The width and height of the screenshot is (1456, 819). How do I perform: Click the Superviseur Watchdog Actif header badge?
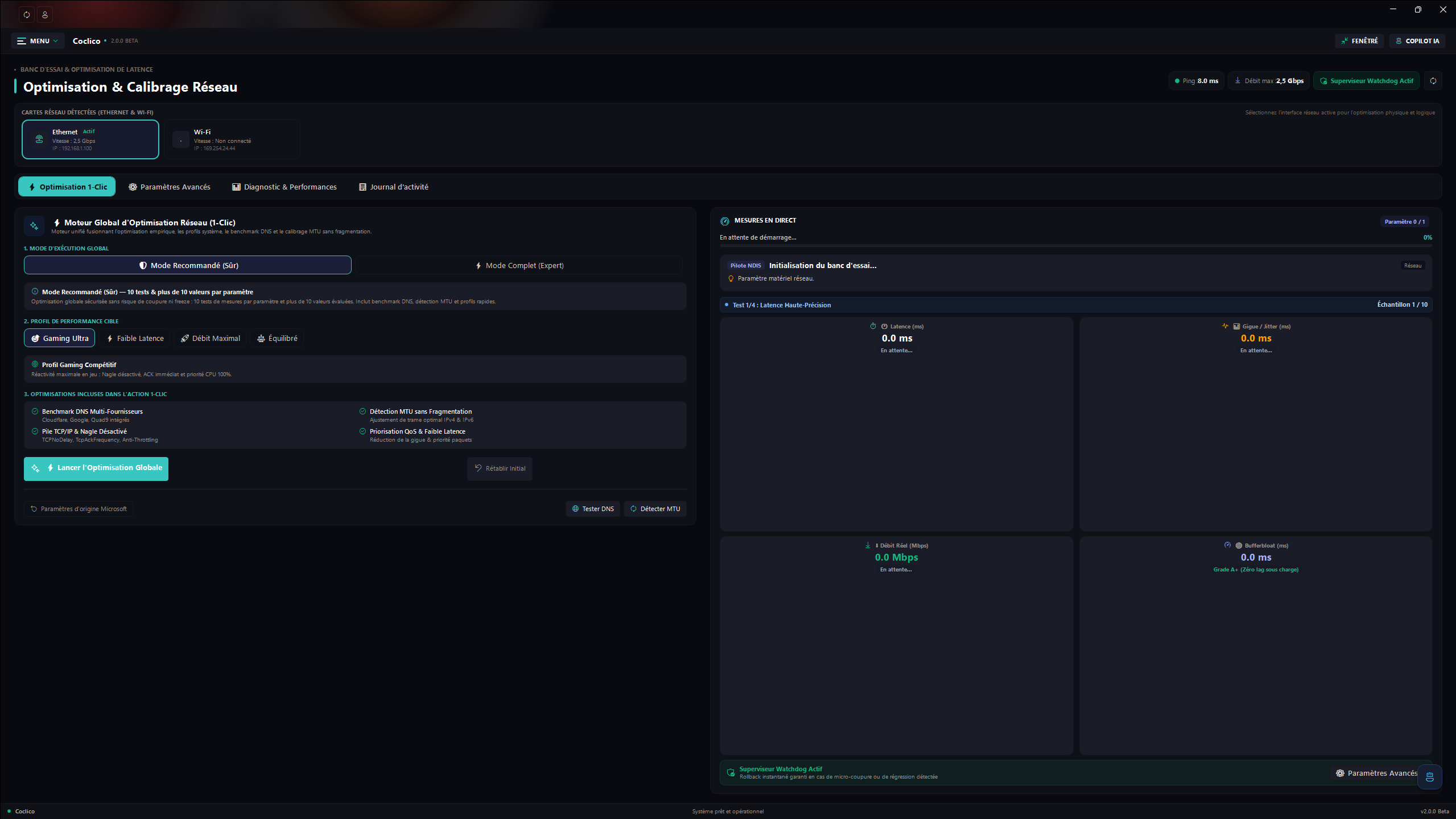pyautogui.click(x=1366, y=81)
